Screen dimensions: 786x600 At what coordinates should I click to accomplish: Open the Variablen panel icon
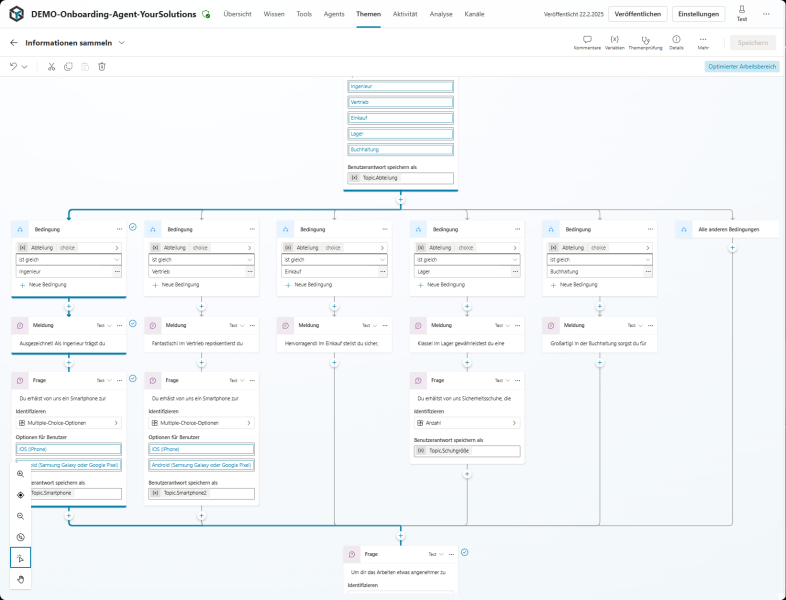coord(614,42)
